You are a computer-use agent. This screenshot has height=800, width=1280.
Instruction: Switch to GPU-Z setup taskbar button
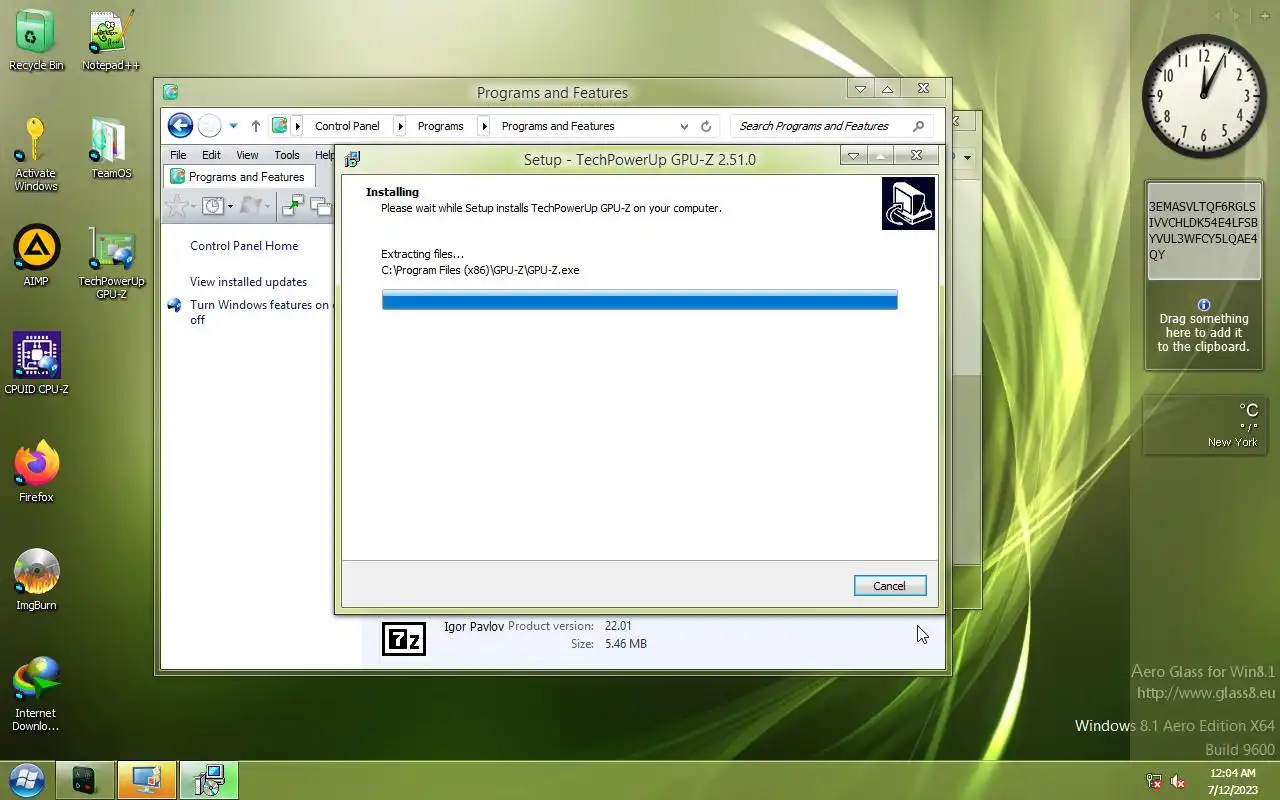pyautogui.click(x=209, y=780)
